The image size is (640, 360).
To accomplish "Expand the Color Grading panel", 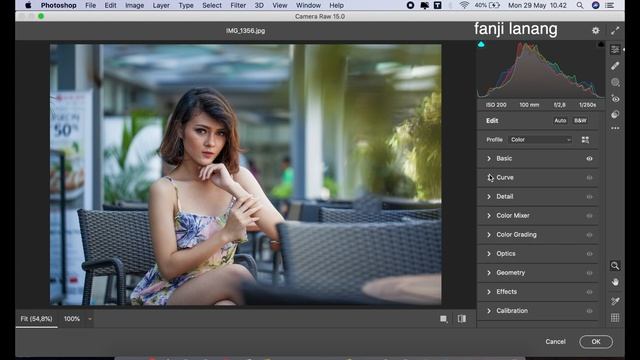I will pos(489,235).
